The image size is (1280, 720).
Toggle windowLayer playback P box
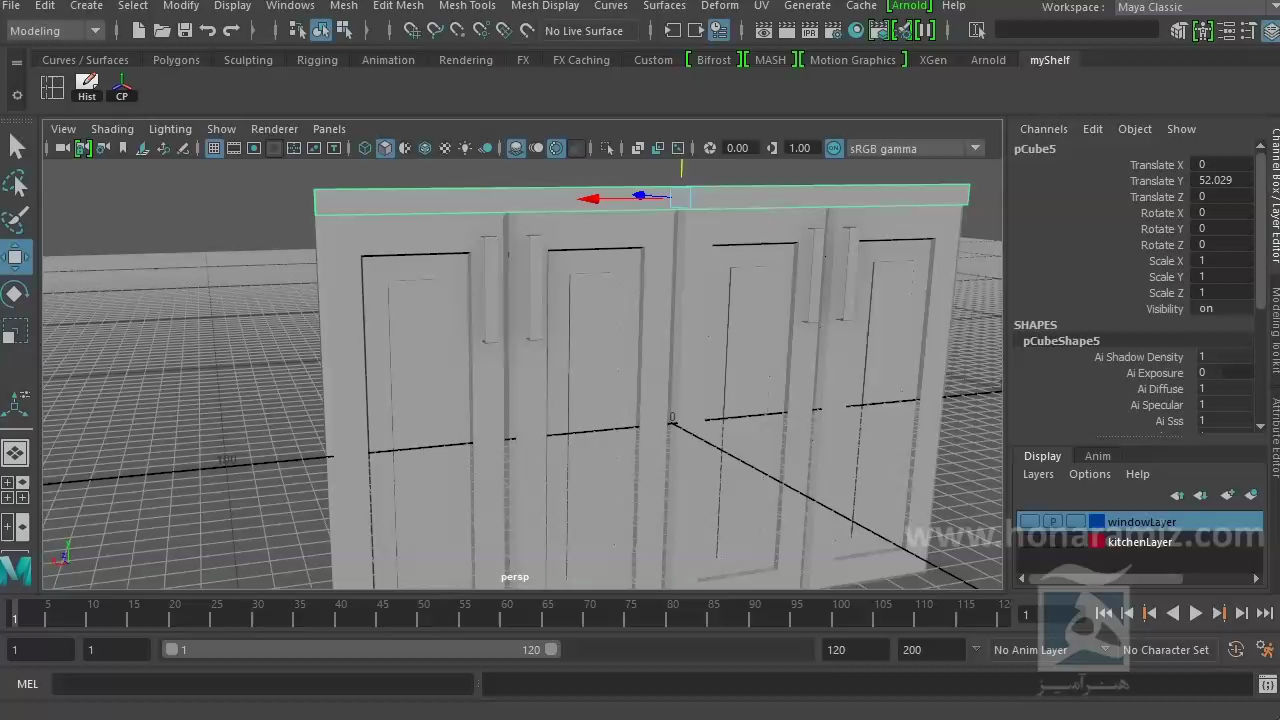[x=1053, y=522]
